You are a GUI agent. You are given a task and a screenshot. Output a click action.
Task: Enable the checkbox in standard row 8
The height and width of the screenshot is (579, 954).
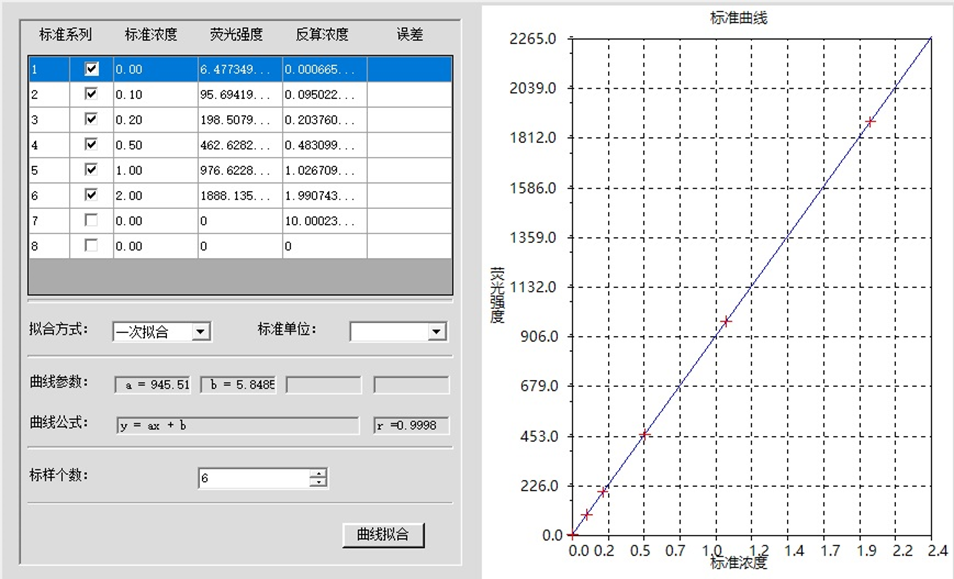coord(91,245)
